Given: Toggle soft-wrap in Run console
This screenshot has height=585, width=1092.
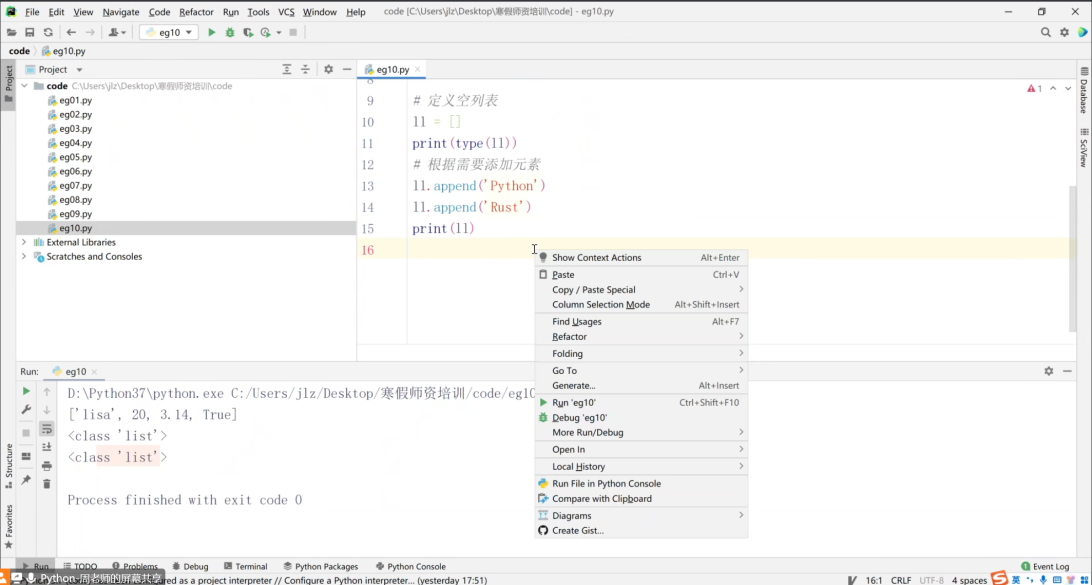Looking at the screenshot, I should tap(47, 429).
